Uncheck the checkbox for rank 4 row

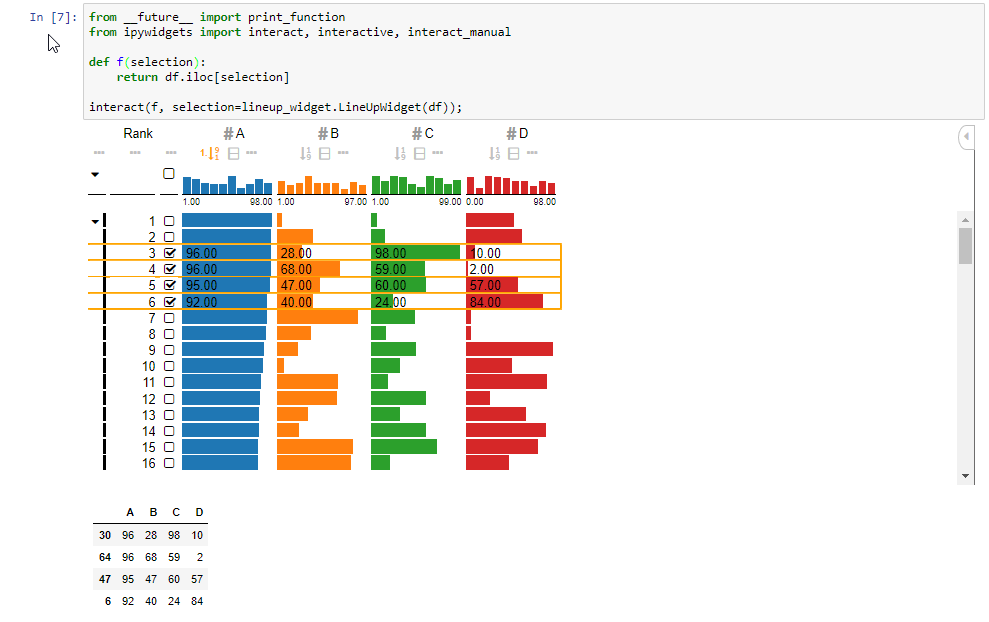[170, 269]
